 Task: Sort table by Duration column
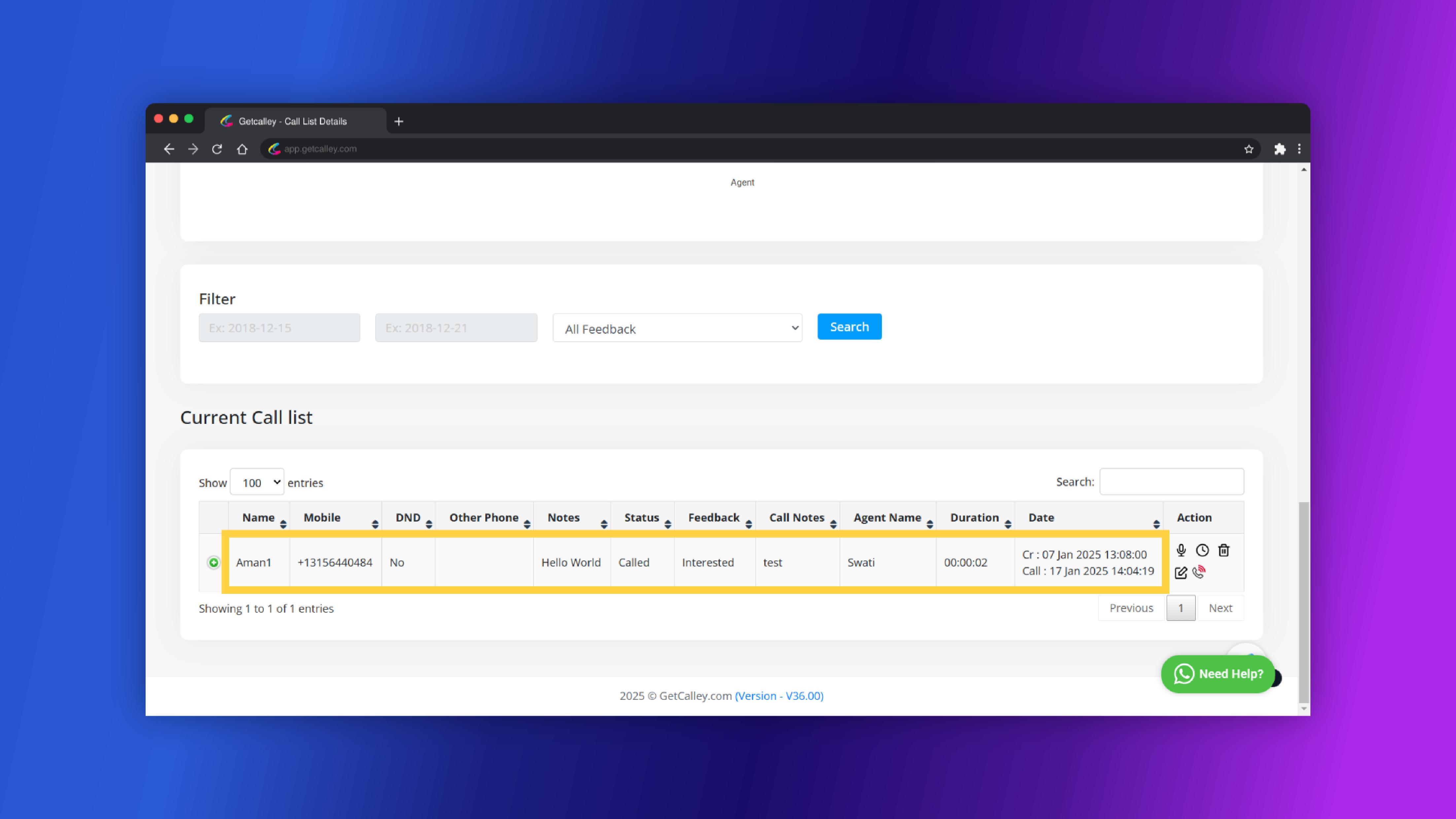pos(976,518)
